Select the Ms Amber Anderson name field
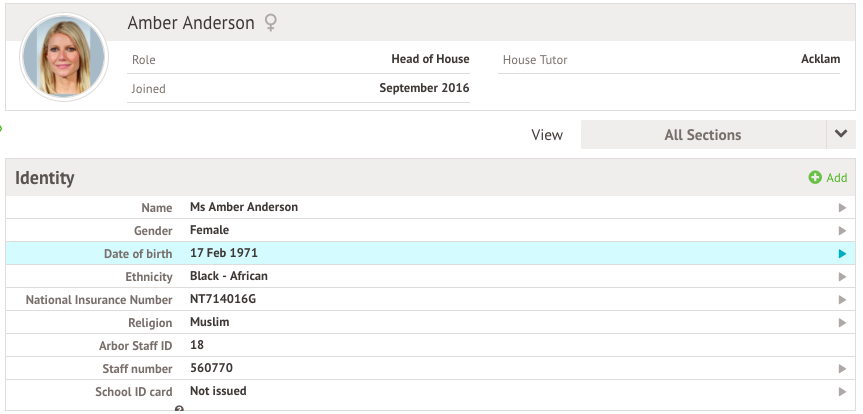The width and height of the screenshot is (863, 414). click(x=244, y=208)
